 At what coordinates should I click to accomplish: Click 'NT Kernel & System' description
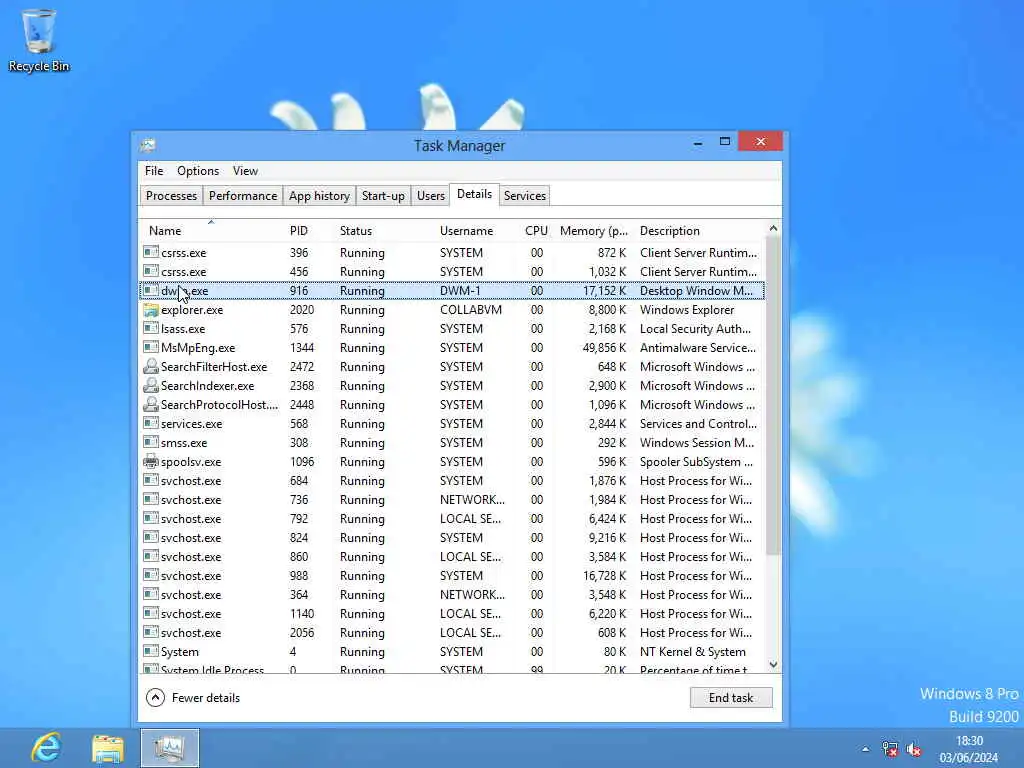pos(693,651)
